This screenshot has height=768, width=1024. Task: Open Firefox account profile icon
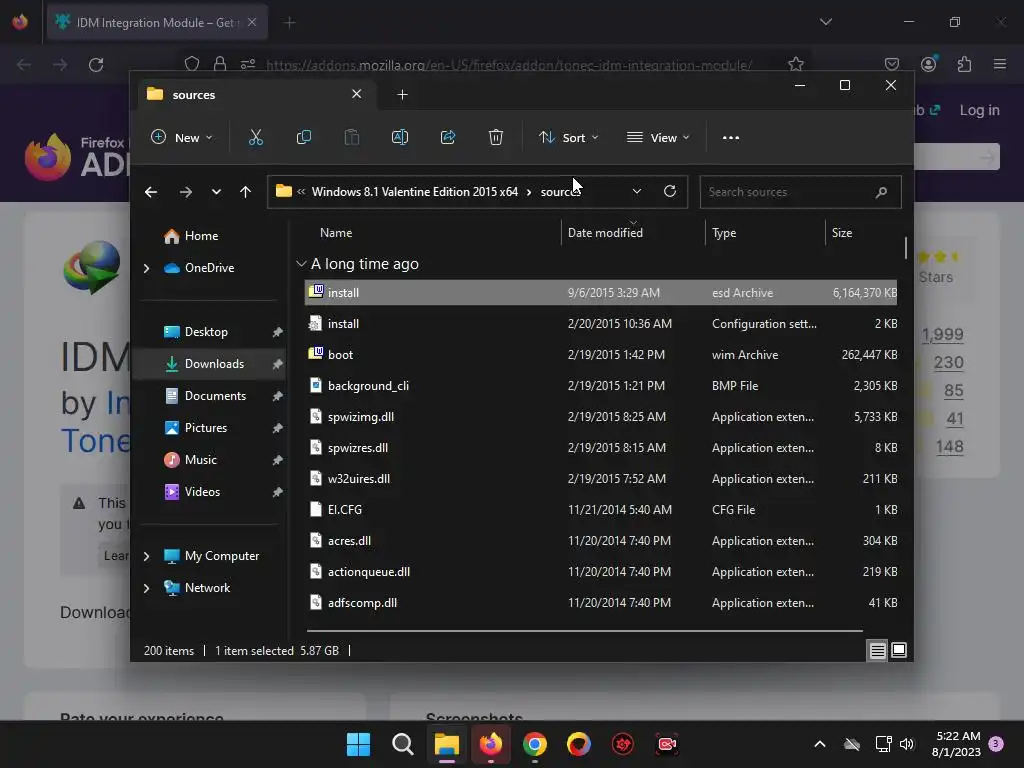coord(928,64)
